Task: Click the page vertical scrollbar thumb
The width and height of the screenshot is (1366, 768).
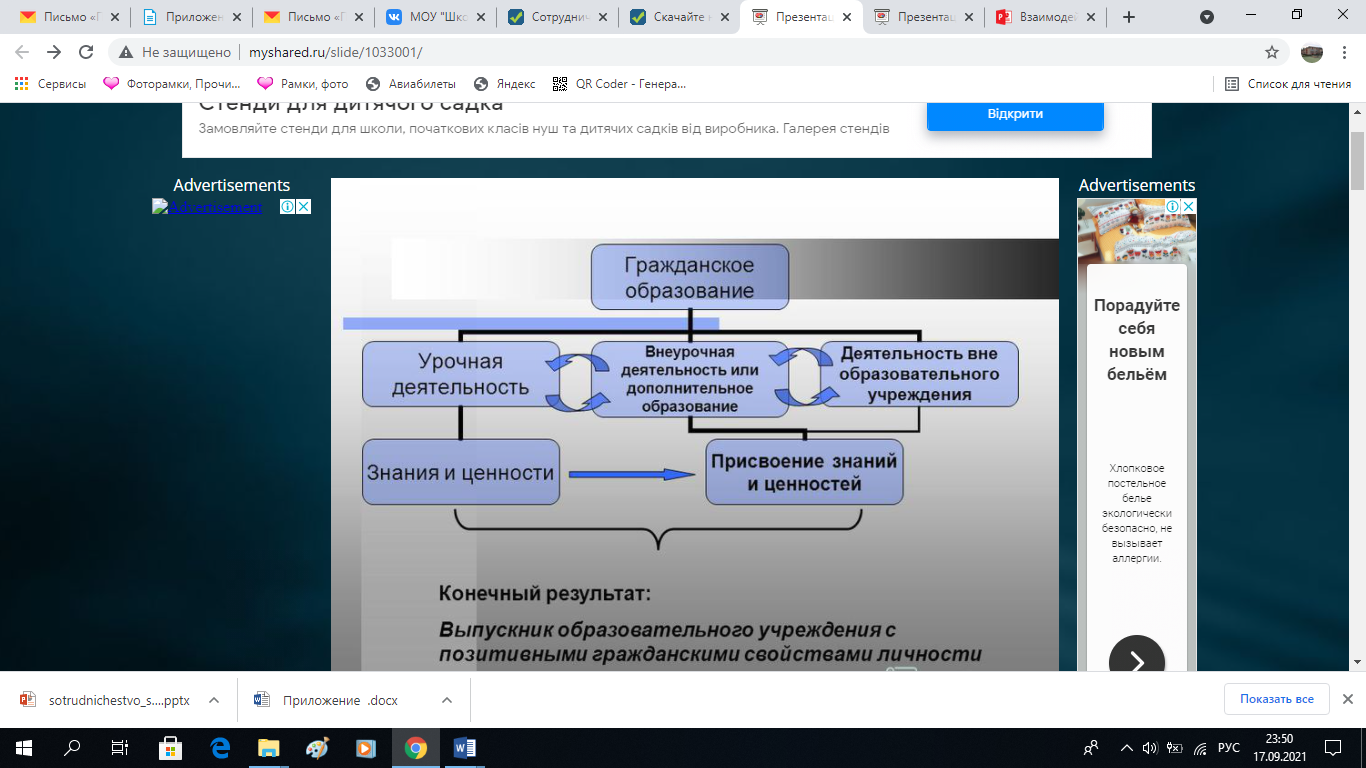Action: tap(1357, 160)
